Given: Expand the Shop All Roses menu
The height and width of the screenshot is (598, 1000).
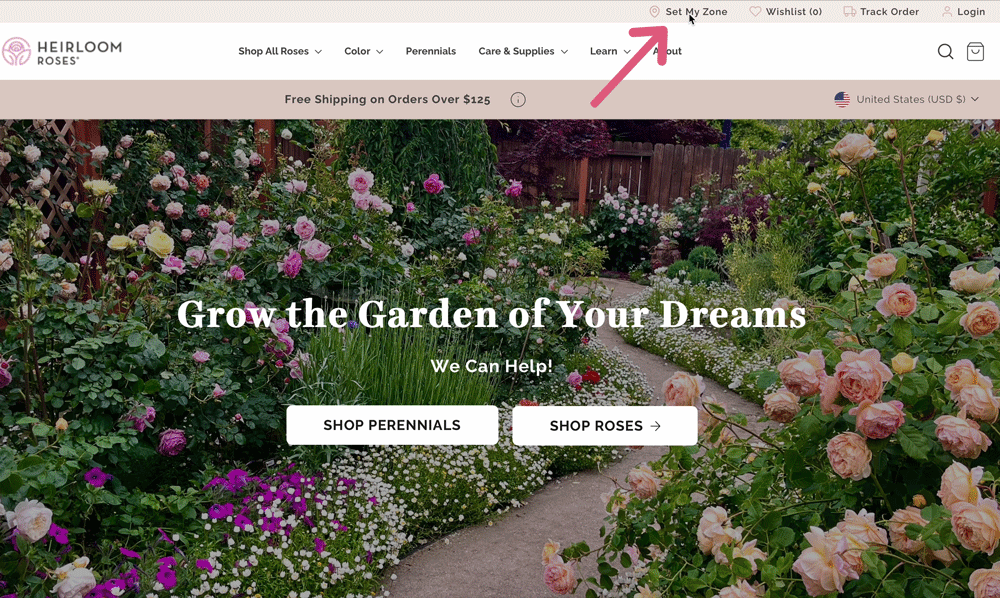Looking at the screenshot, I should pos(280,51).
